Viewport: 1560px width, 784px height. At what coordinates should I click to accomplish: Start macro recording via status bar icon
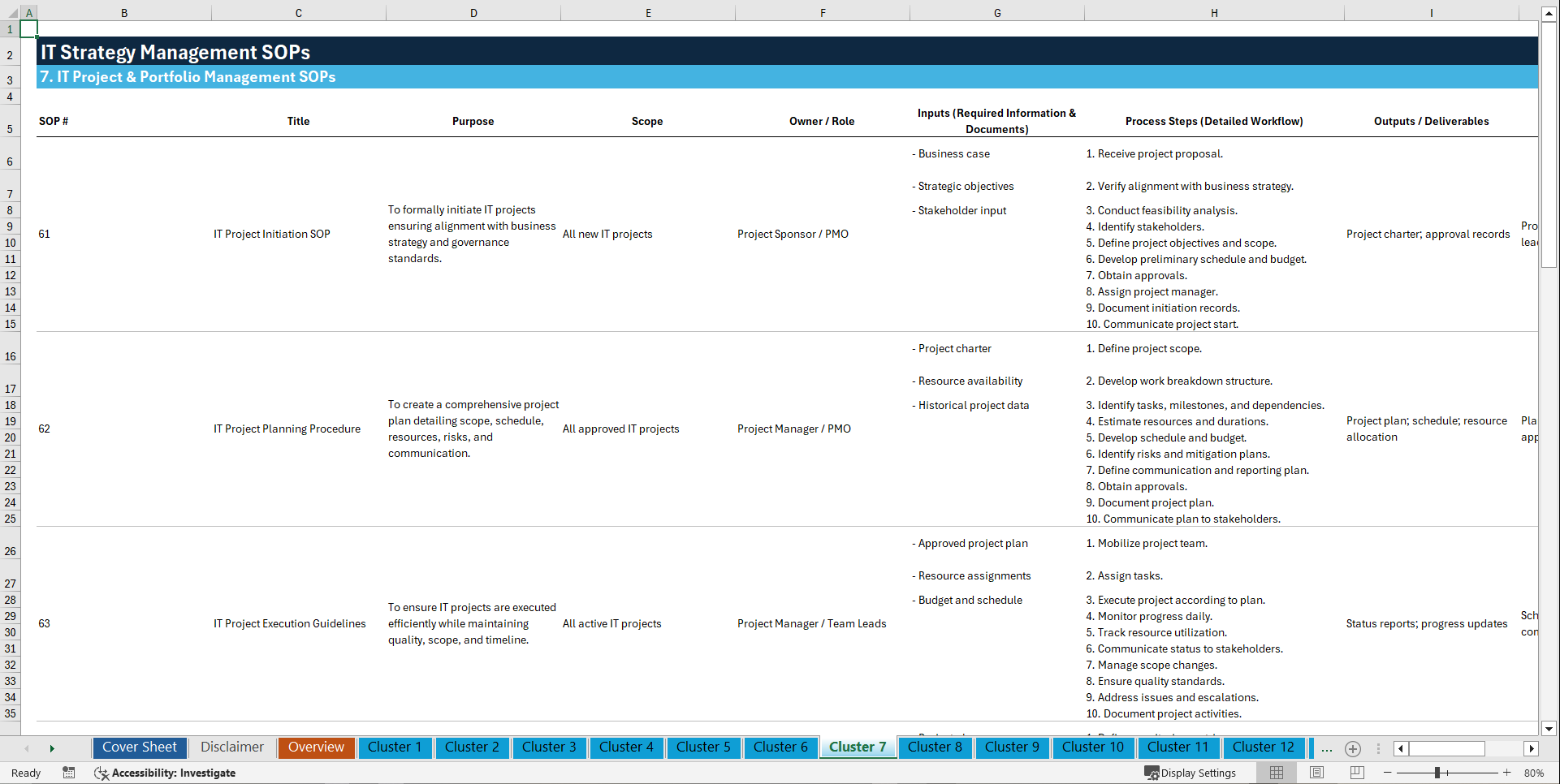point(69,773)
